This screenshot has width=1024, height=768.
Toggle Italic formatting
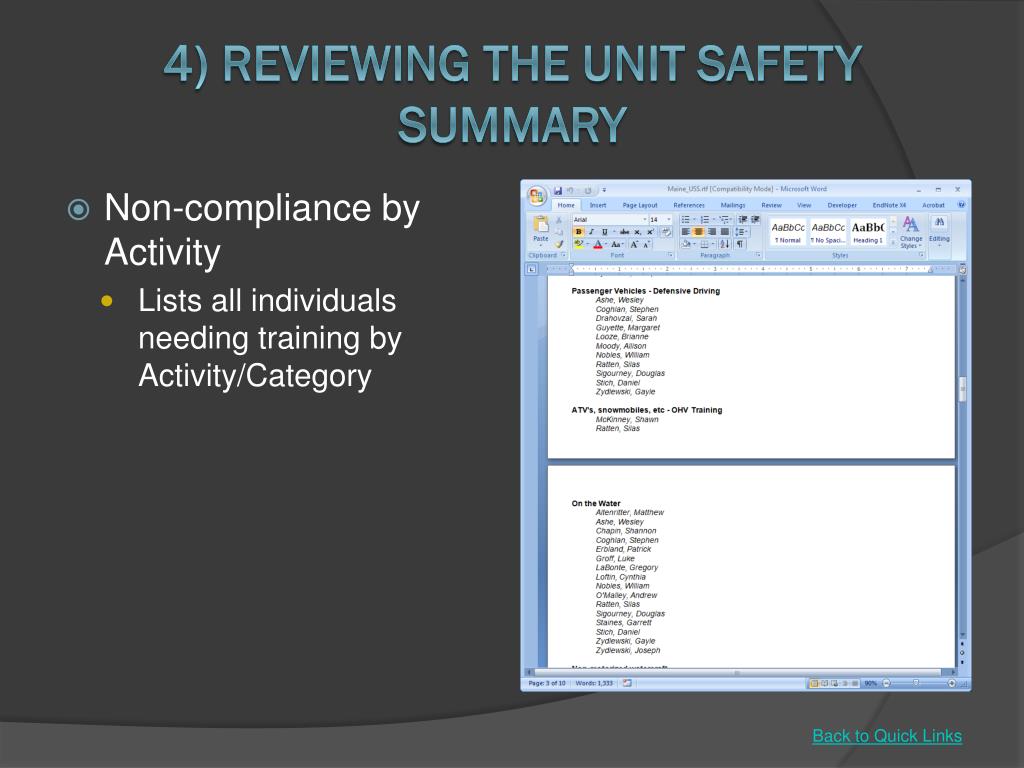[591, 232]
